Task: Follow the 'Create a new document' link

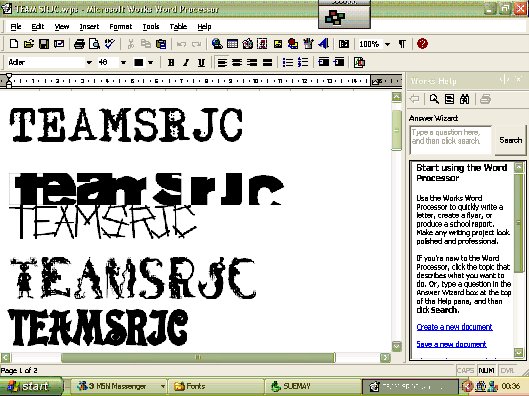Action: [x=454, y=327]
